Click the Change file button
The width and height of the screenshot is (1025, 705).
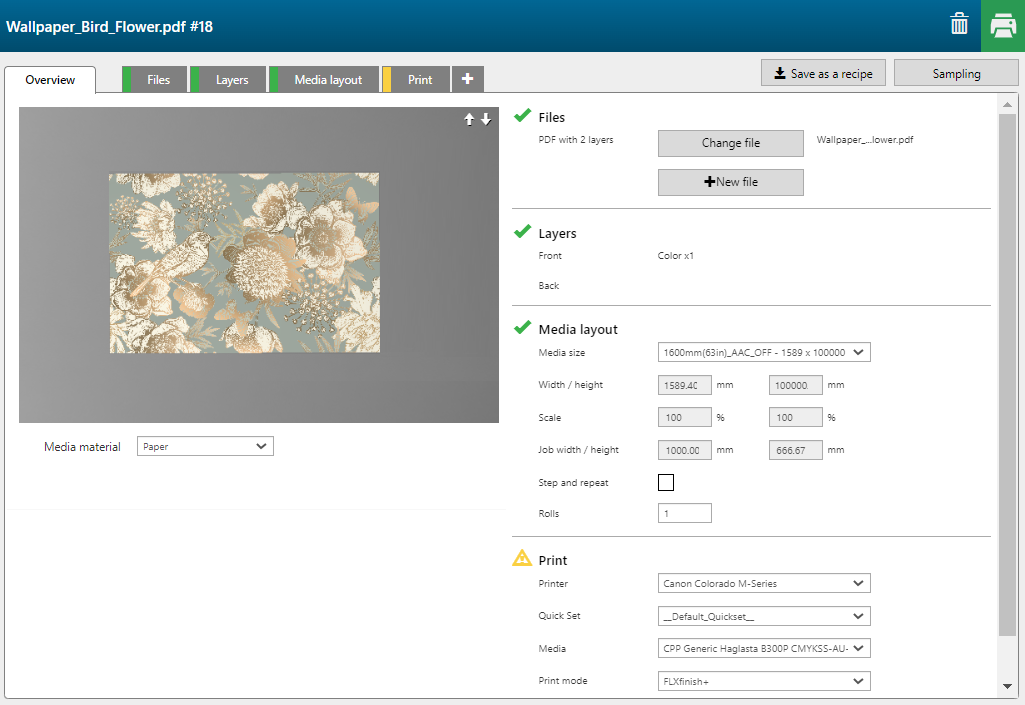coord(730,143)
